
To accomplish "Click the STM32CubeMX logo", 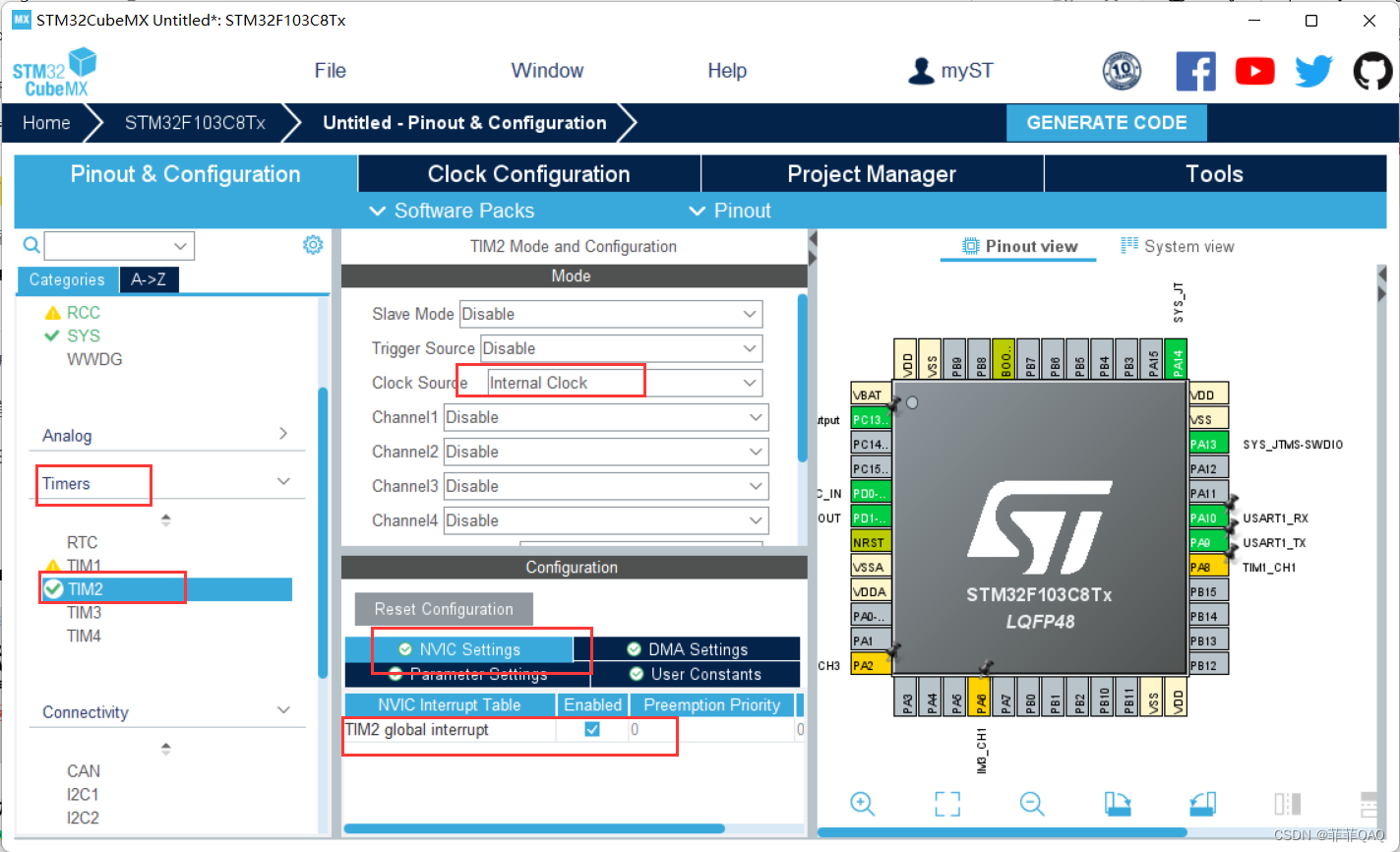I will pos(55,73).
